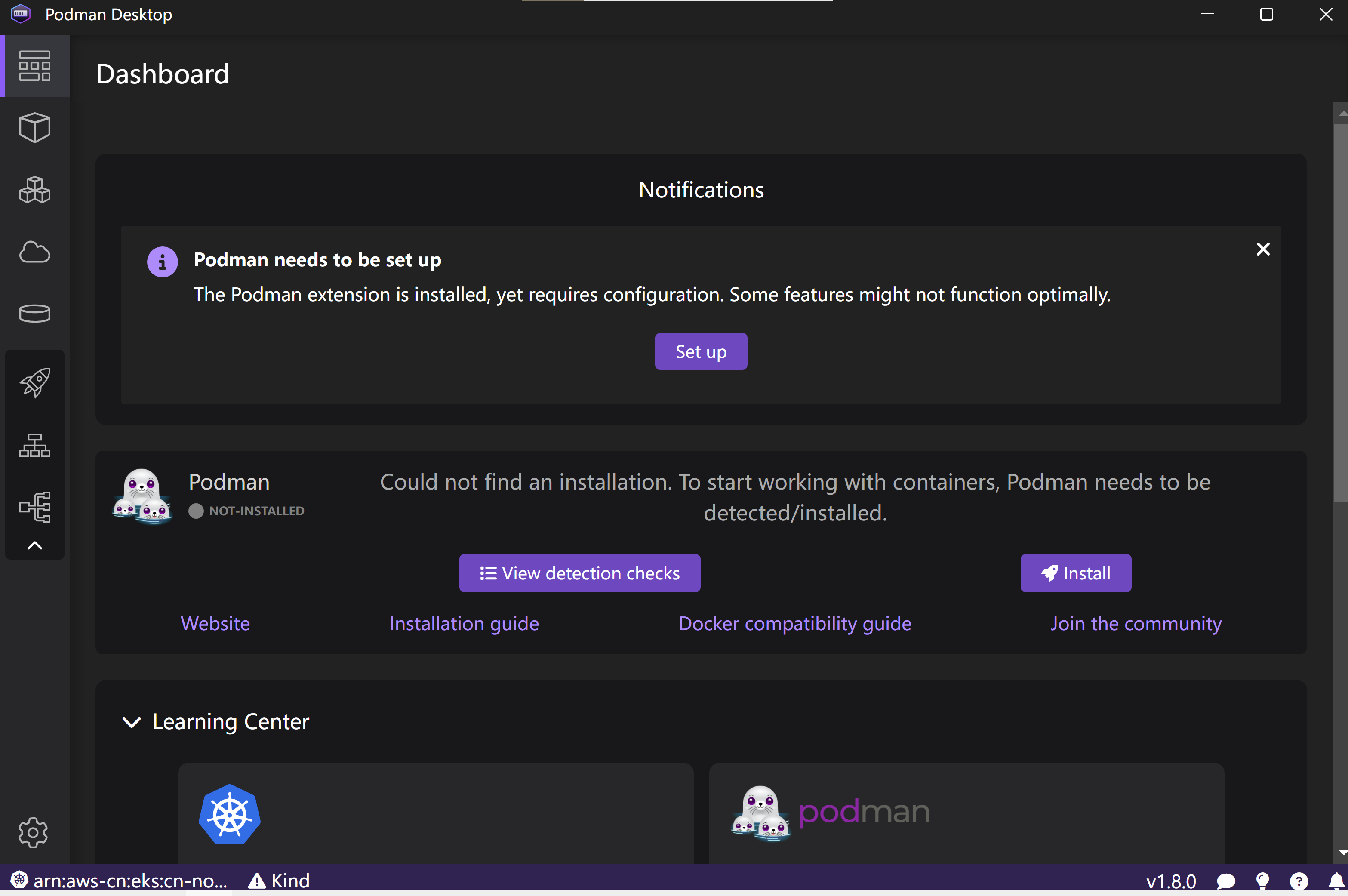Click the rocket extension sidebar icon
Image resolution: width=1348 pixels, height=896 pixels.
(34, 382)
